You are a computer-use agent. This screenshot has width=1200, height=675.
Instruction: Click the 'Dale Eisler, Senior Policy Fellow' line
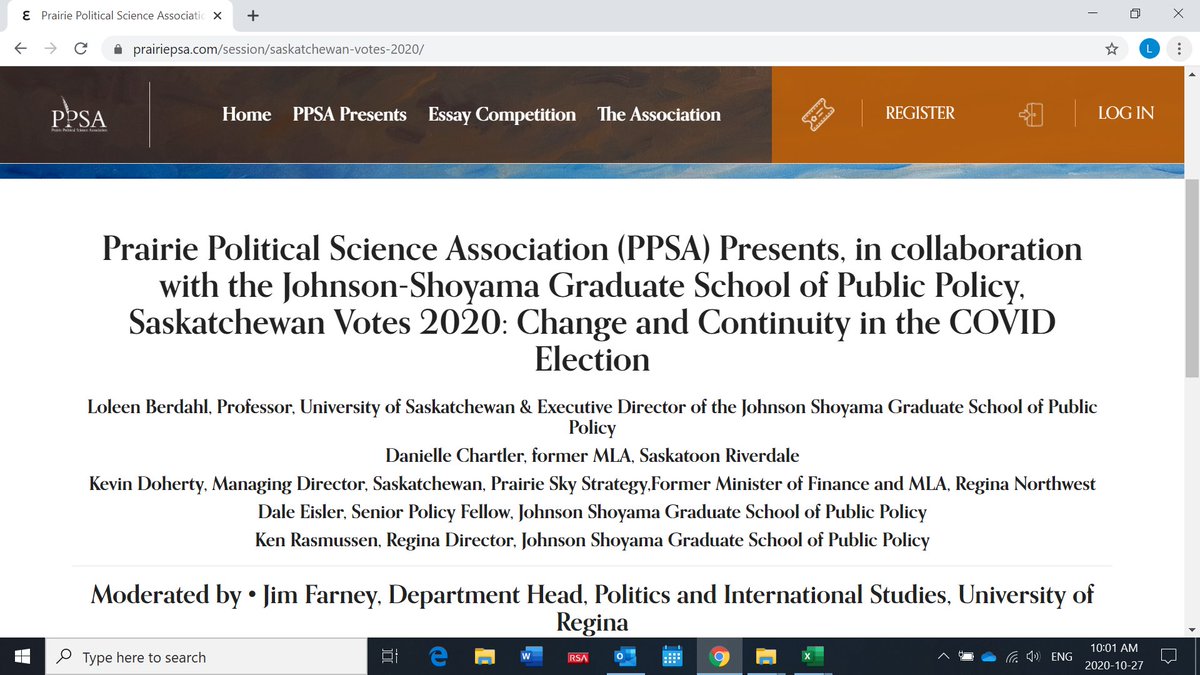coord(592,512)
